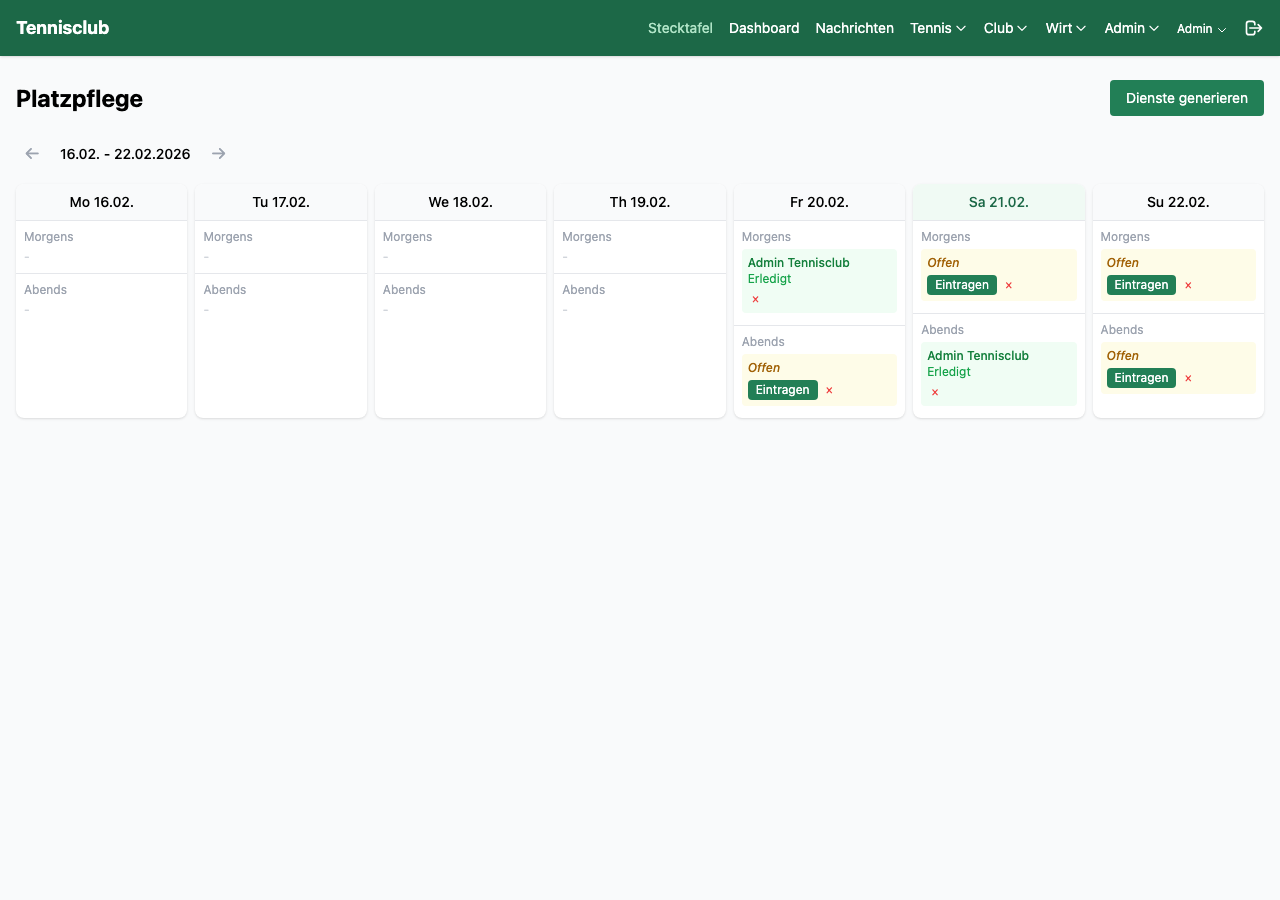Go to previous week with left arrow

(x=32, y=154)
